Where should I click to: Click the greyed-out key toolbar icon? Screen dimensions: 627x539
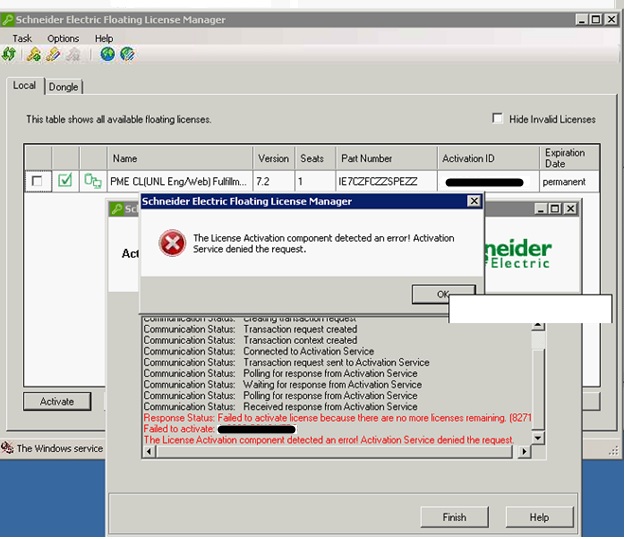73,54
